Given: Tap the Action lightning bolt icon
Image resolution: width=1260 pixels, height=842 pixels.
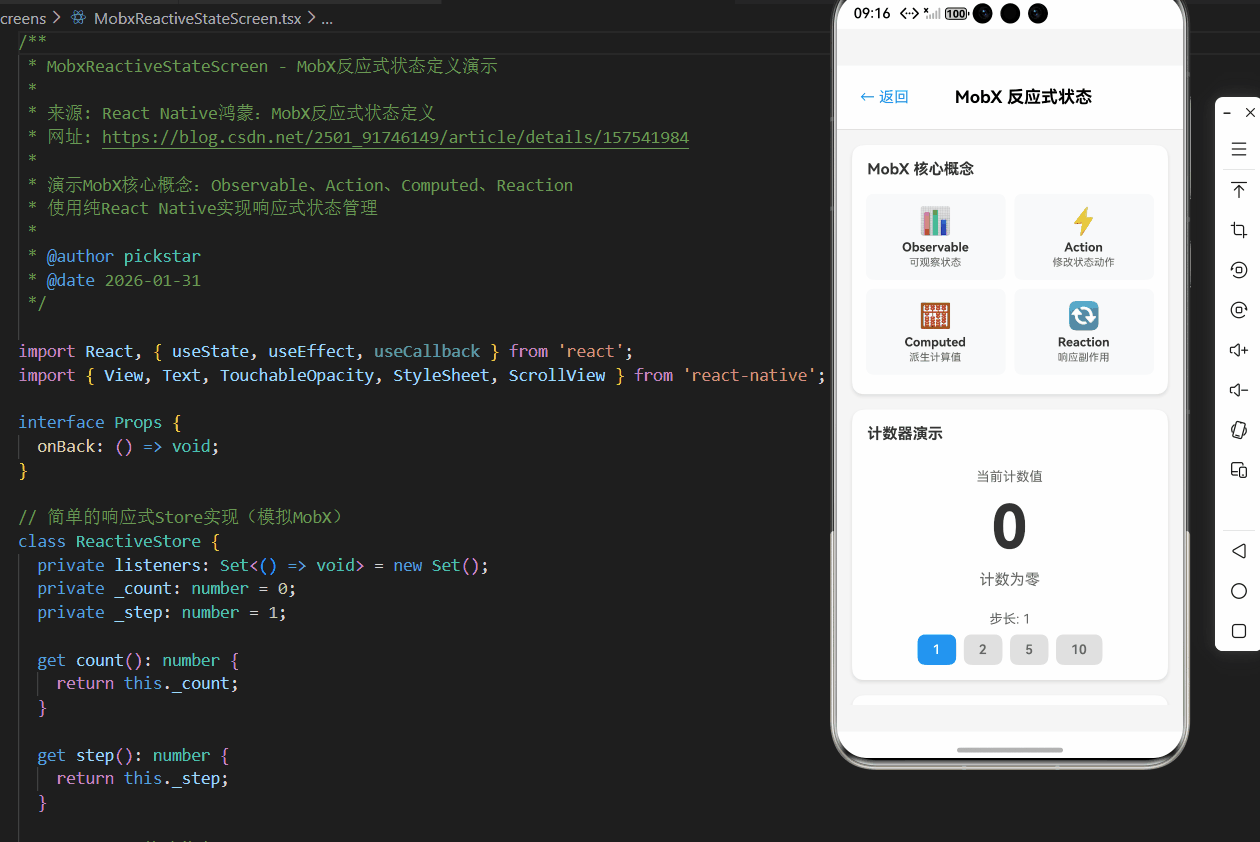Looking at the screenshot, I should click(x=1083, y=221).
